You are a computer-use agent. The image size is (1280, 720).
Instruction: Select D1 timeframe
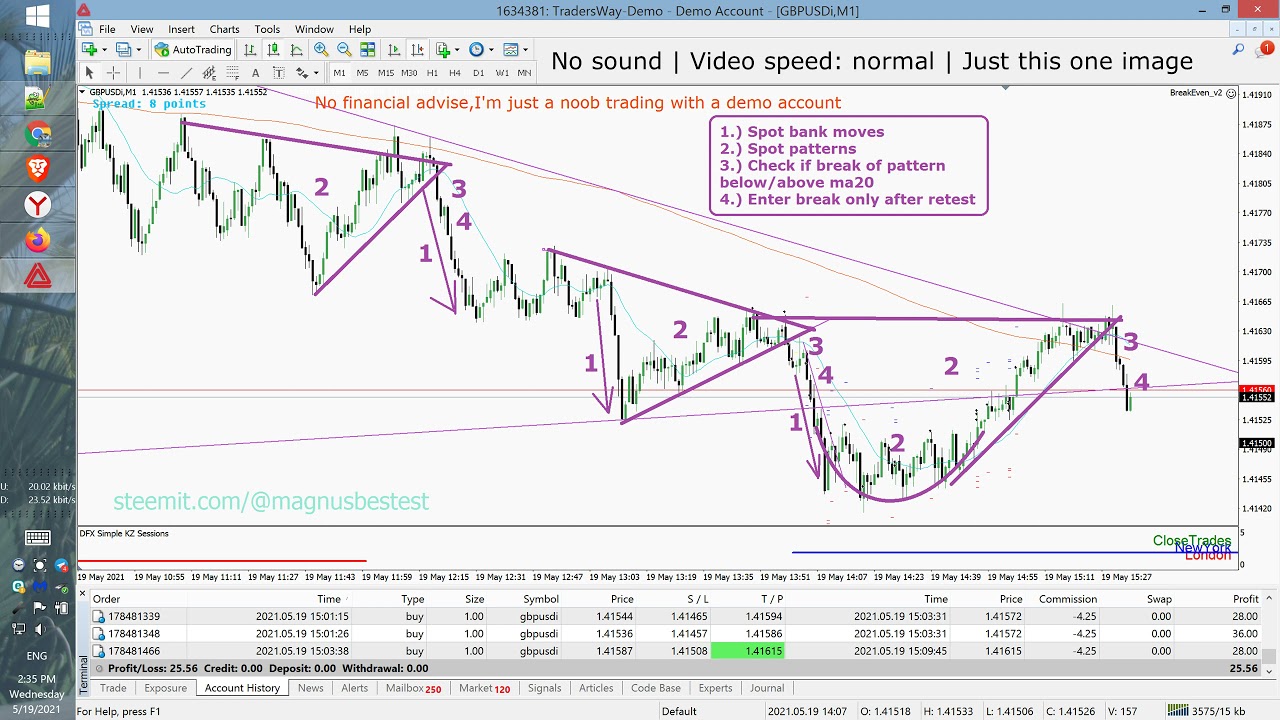478,73
